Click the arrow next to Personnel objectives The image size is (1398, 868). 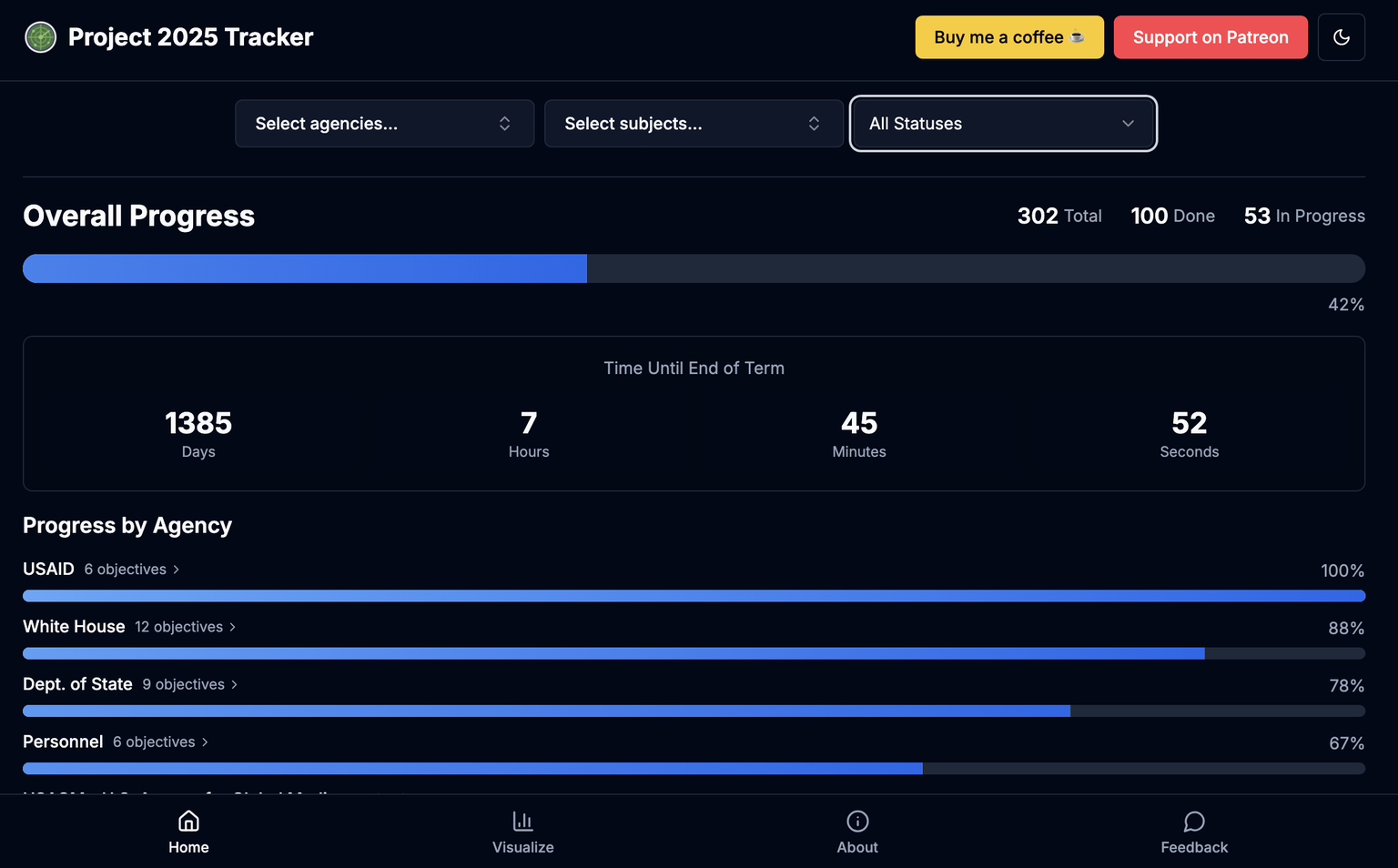[205, 742]
